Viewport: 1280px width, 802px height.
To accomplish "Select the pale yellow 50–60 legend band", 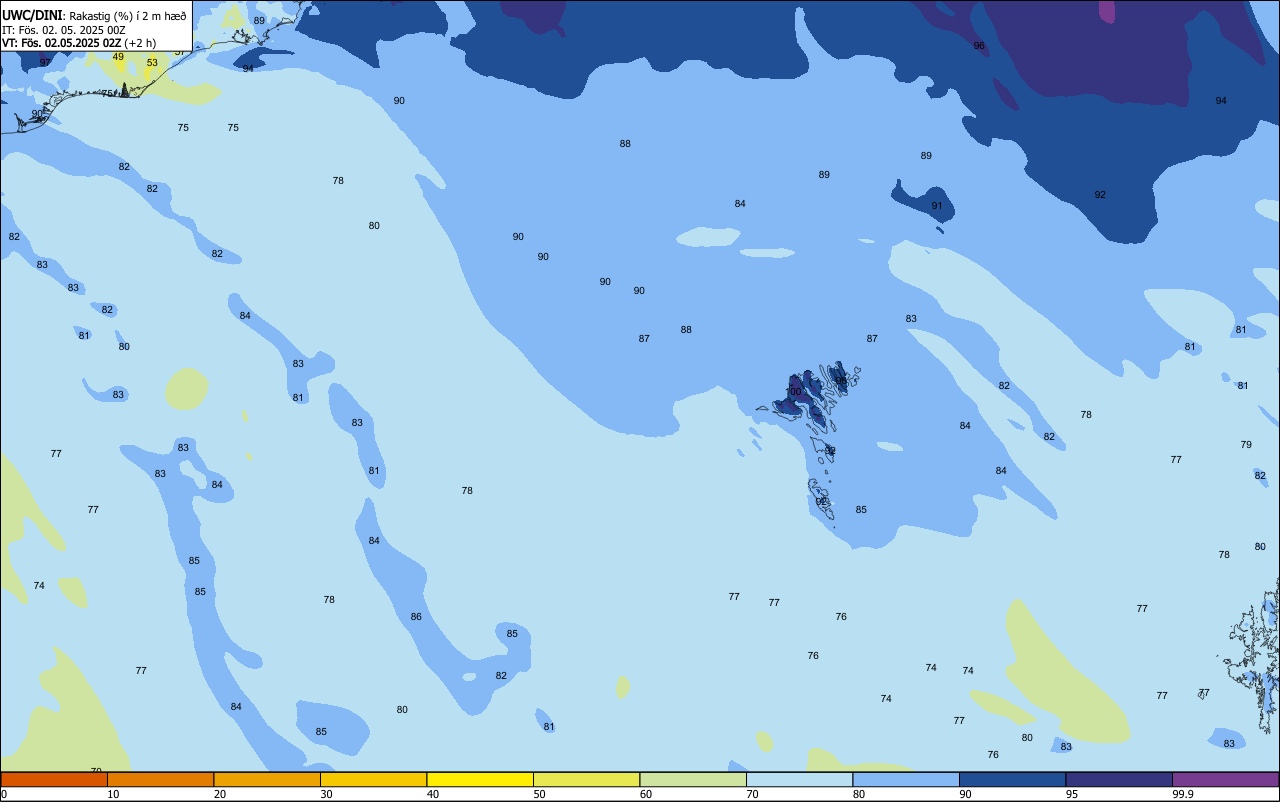I will 586,779.
